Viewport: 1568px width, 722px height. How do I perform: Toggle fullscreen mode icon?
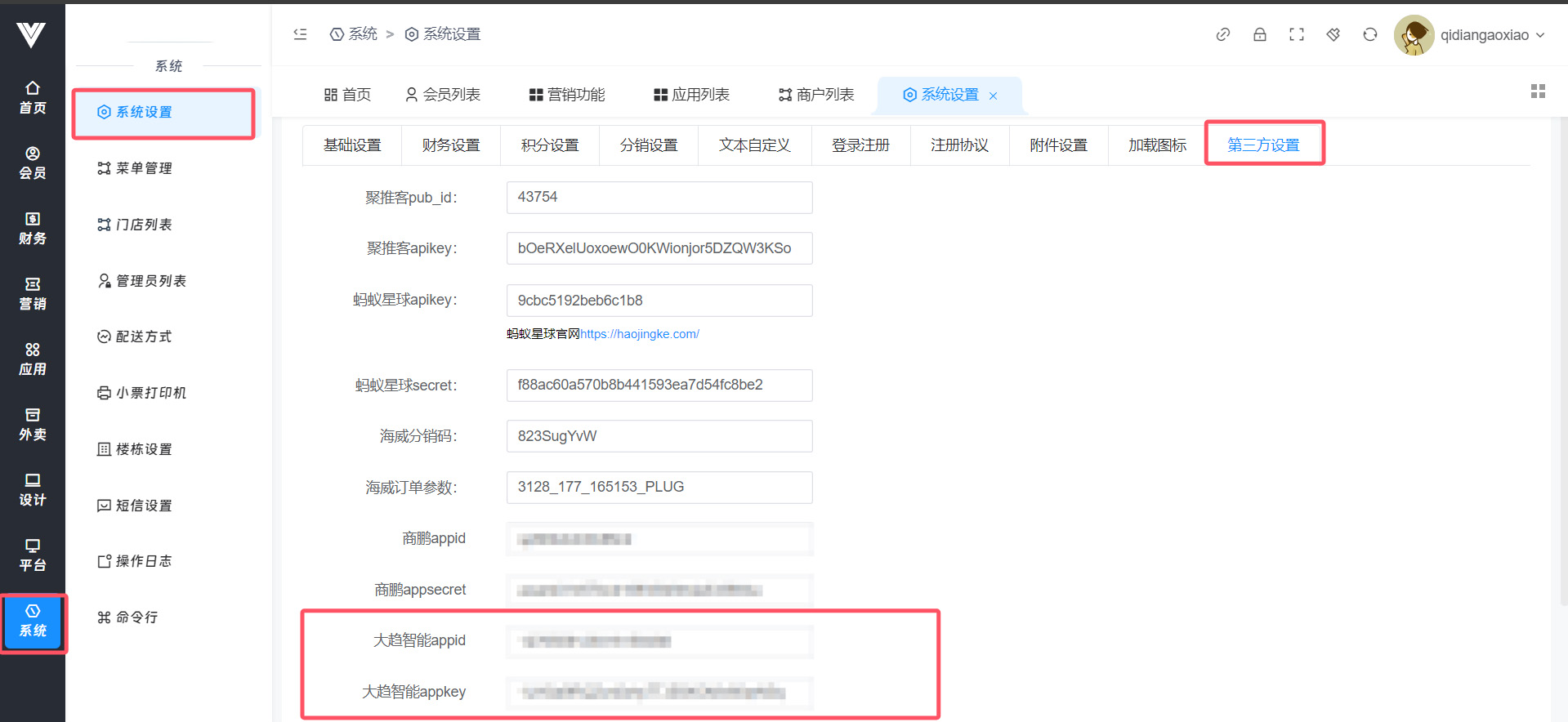tap(1296, 34)
